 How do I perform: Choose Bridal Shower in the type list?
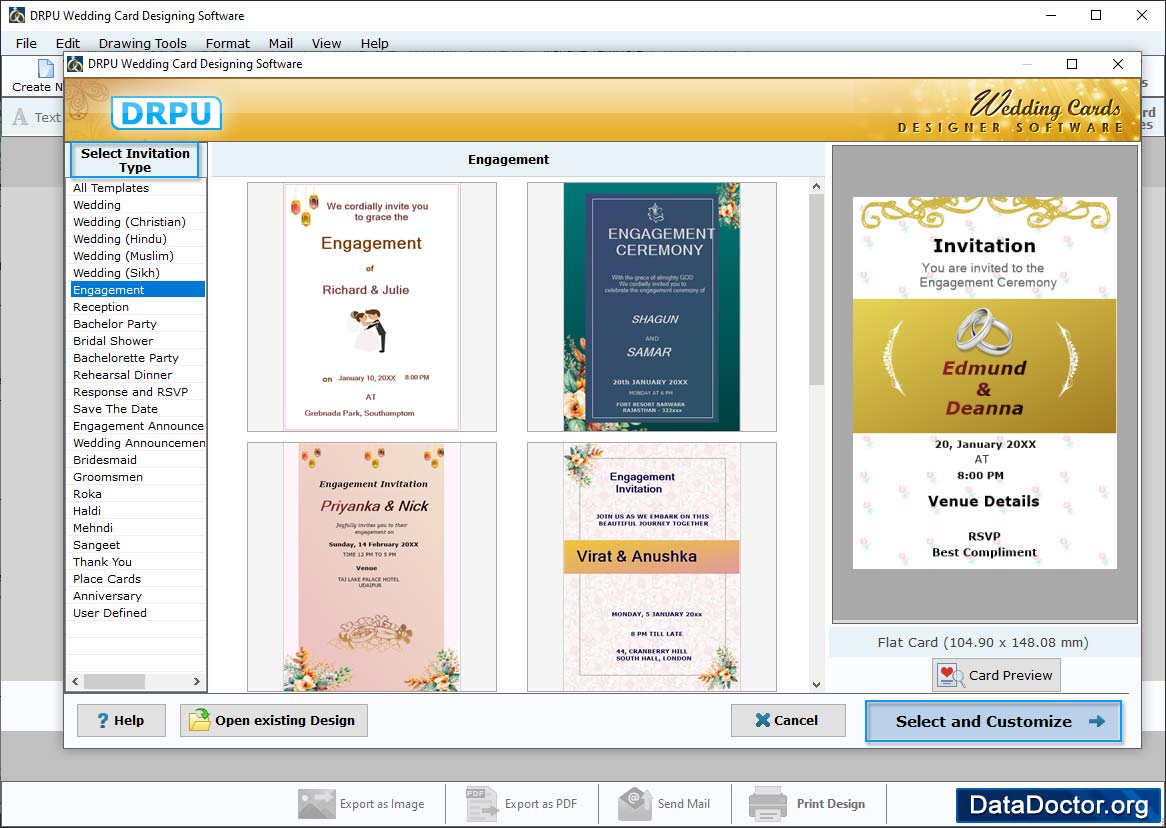click(138, 341)
